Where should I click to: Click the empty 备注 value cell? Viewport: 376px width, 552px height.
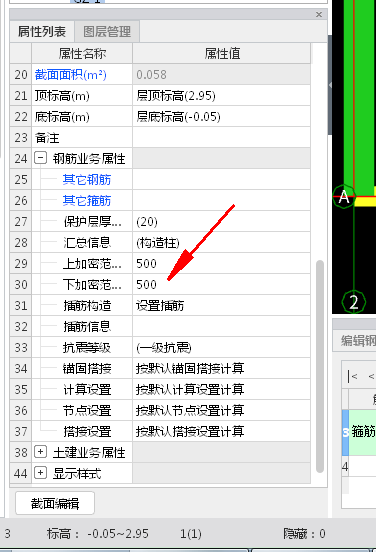point(221,137)
